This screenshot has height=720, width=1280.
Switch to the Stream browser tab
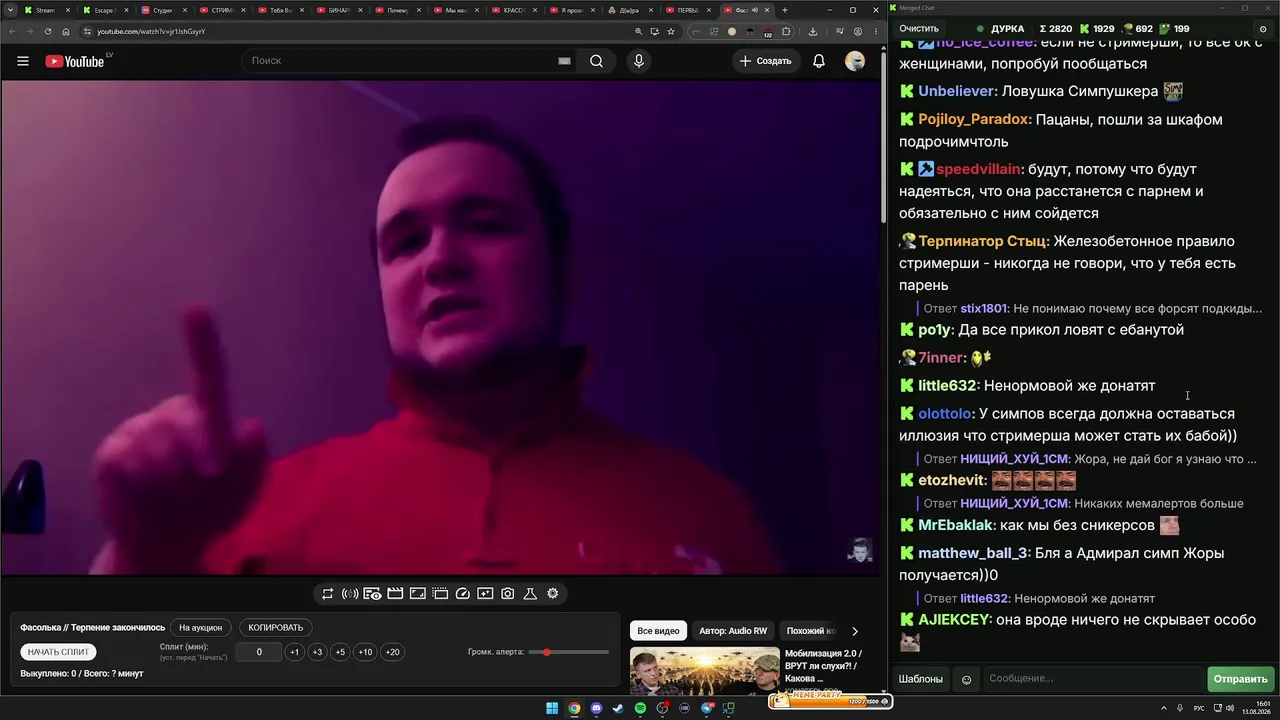pos(46,10)
